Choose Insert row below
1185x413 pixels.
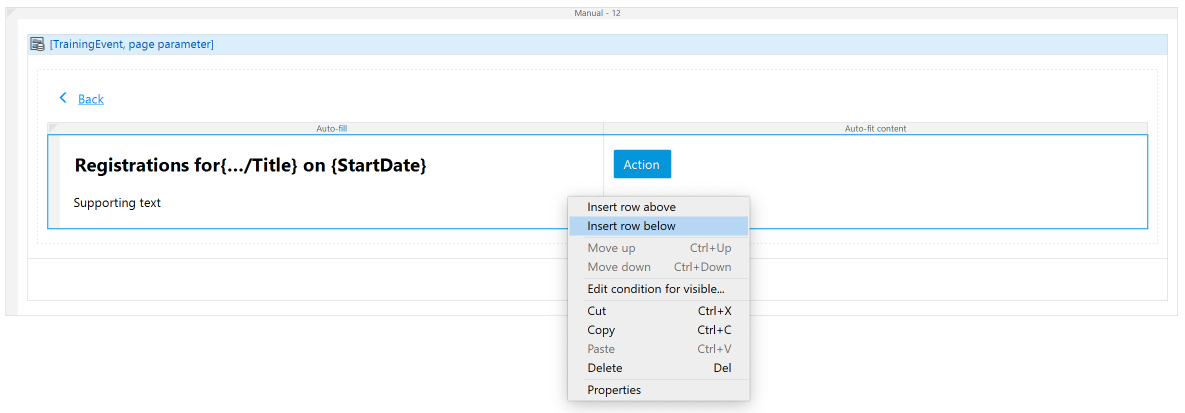658,225
